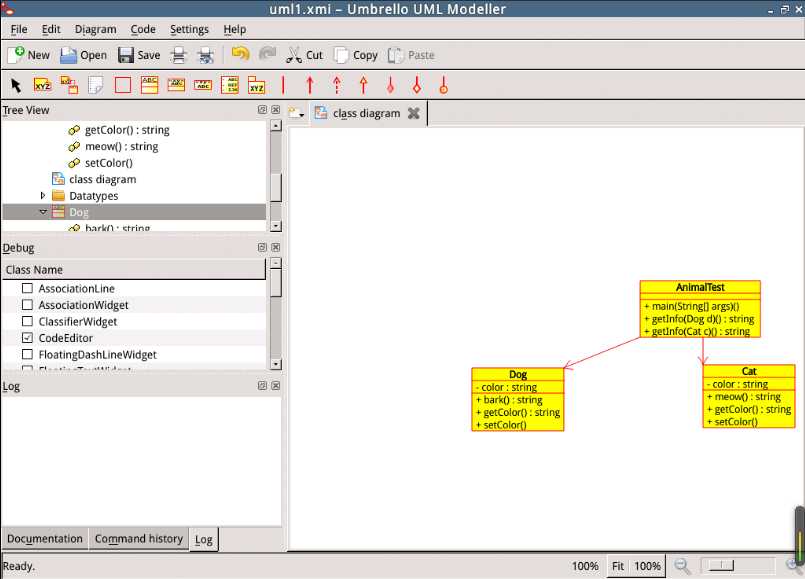Open the new diagram dropdown

point(296,113)
